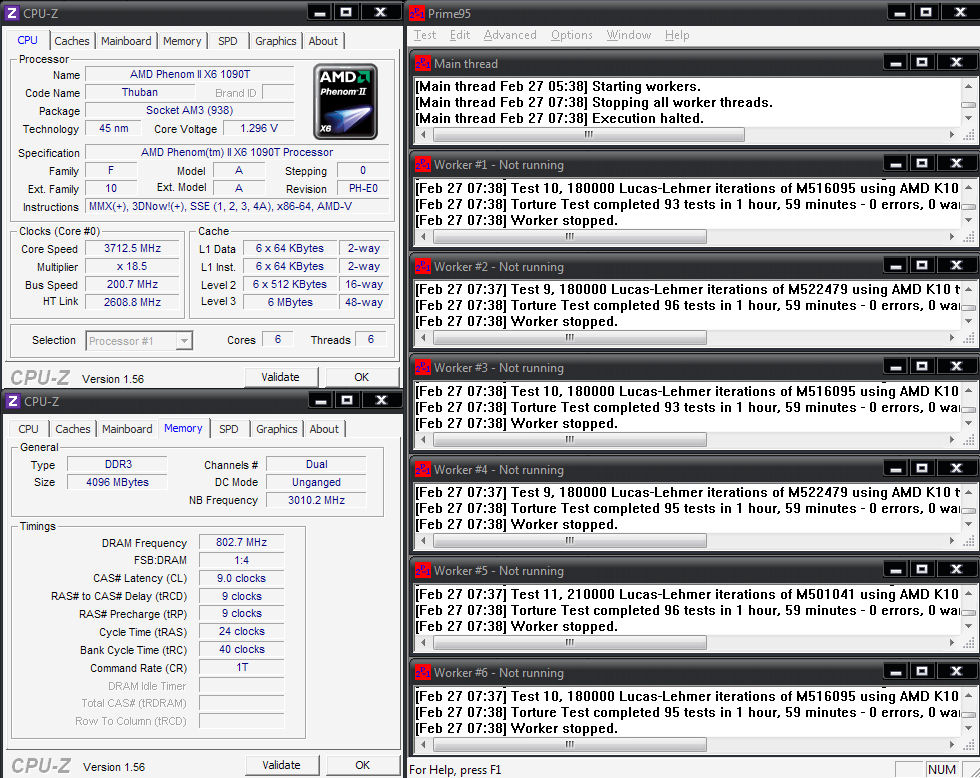Click the Worker #4 window icon
Image resolution: width=980 pixels, height=778 pixels.
pyautogui.click(x=422, y=469)
